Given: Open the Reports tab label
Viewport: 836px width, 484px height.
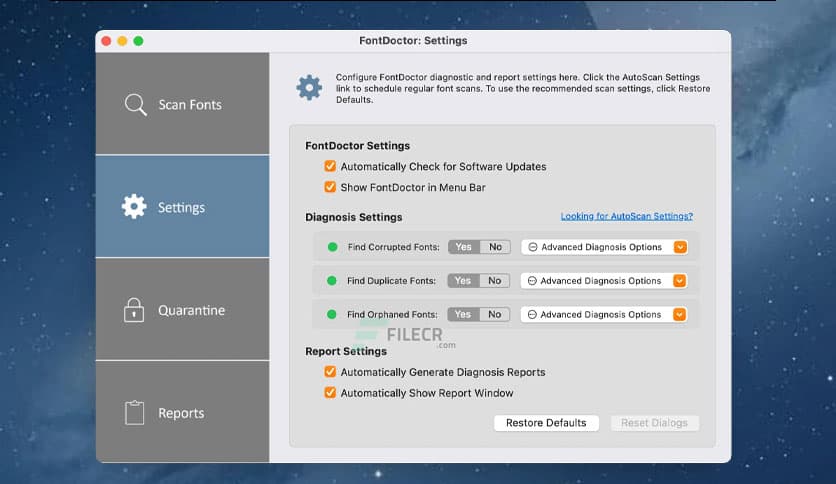Looking at the screenshot, I should 181,413.
